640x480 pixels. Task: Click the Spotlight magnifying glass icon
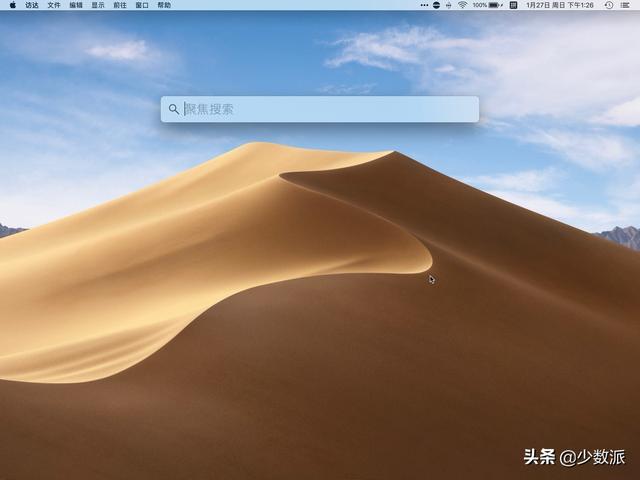pos(174,109)
